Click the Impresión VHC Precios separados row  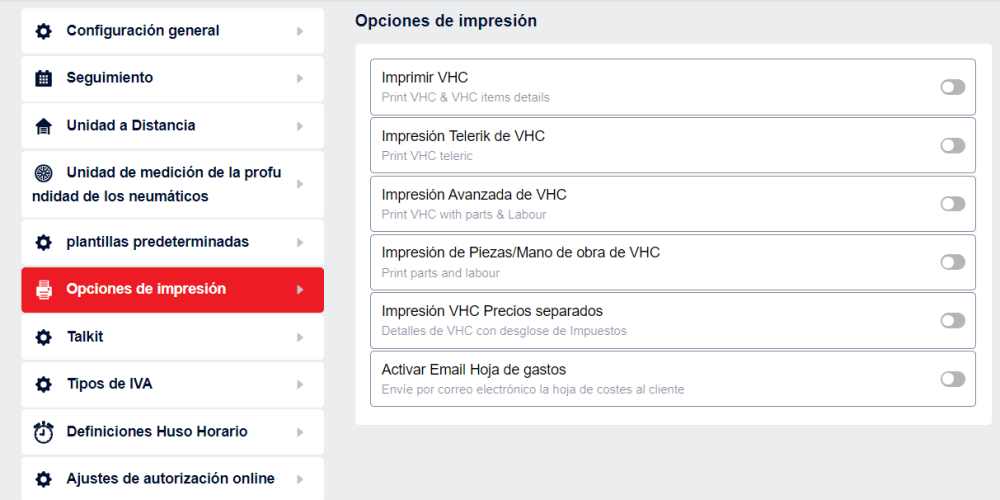pyautogui.click(x=600, y=320)
